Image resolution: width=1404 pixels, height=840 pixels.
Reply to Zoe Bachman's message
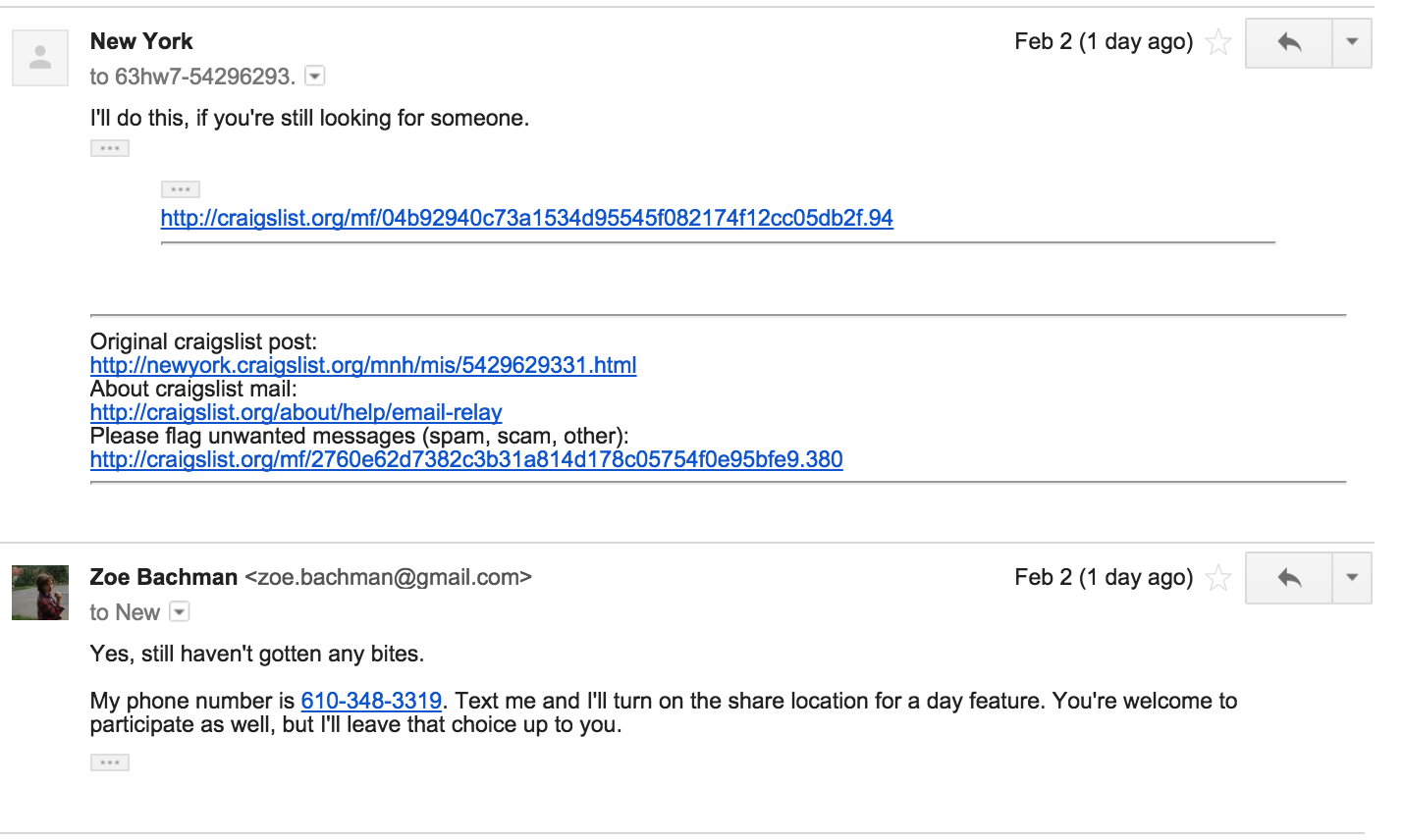coord(1289,578)
